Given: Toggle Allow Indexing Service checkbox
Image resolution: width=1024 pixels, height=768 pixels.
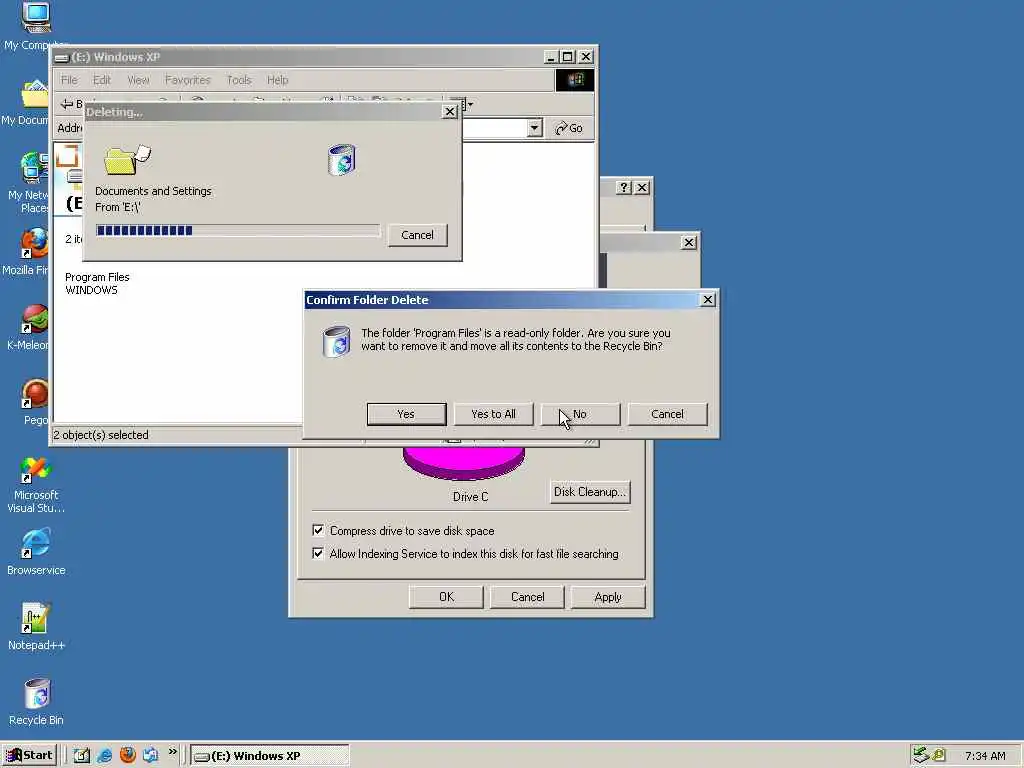Looking at the screenshot, I should (x=318, y=553).
